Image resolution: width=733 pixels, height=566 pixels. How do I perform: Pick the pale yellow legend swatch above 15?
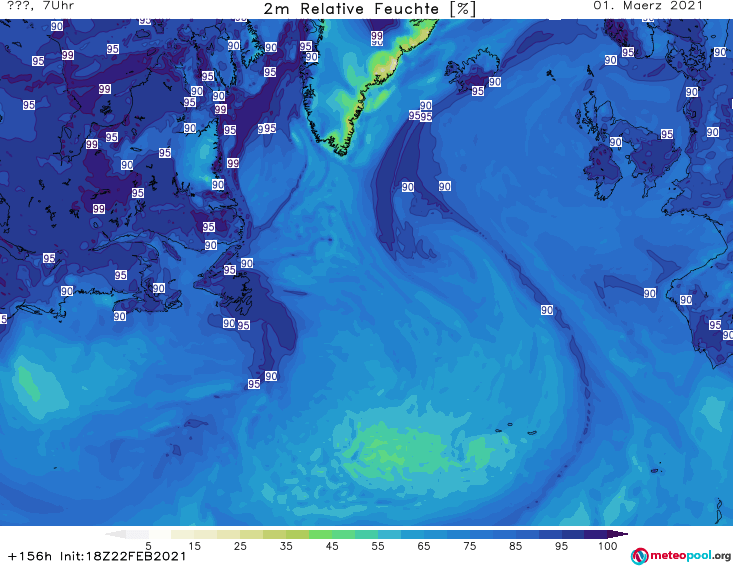pos(182,535)
